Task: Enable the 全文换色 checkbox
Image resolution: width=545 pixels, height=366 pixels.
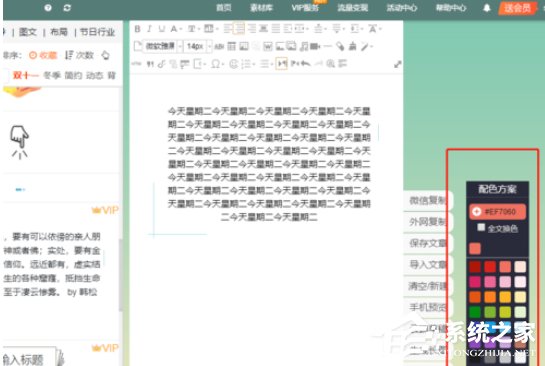Action: point(481,227)
